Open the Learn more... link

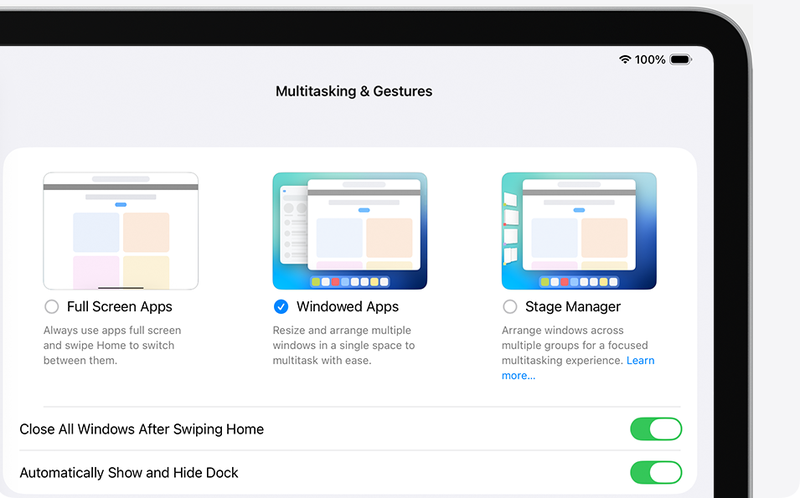(640, 361)
